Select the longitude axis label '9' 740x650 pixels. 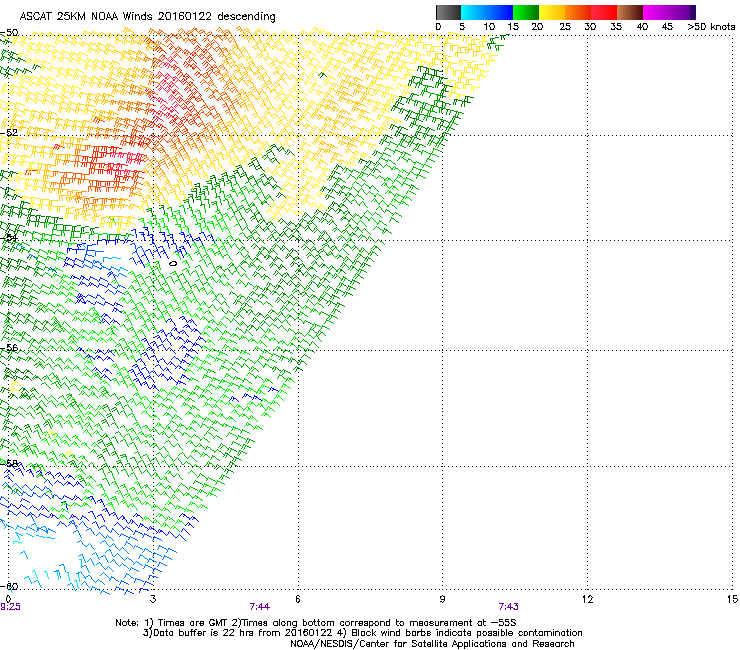[x=442, y=599]
